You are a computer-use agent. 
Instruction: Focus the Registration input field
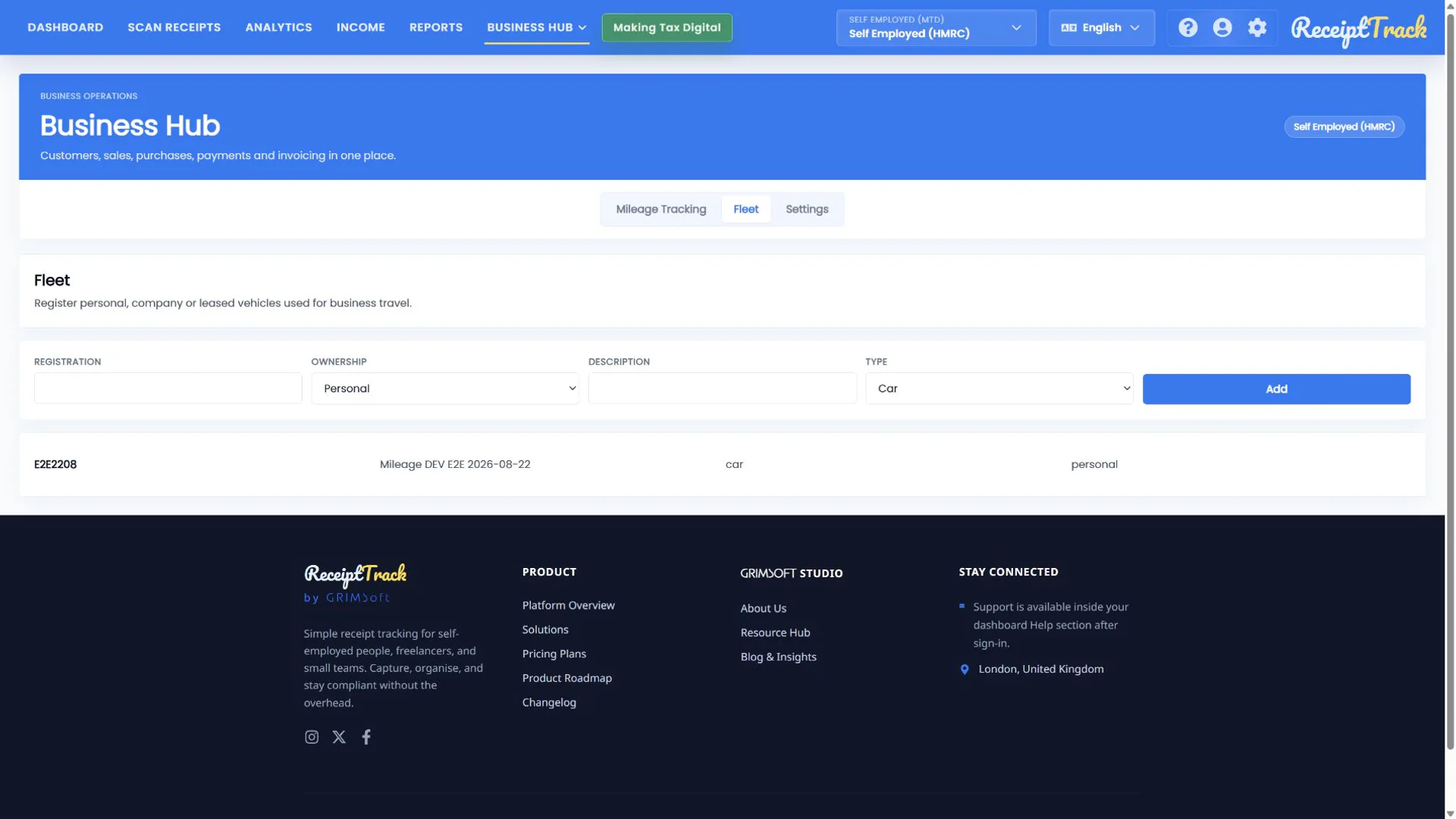(168, 388)
